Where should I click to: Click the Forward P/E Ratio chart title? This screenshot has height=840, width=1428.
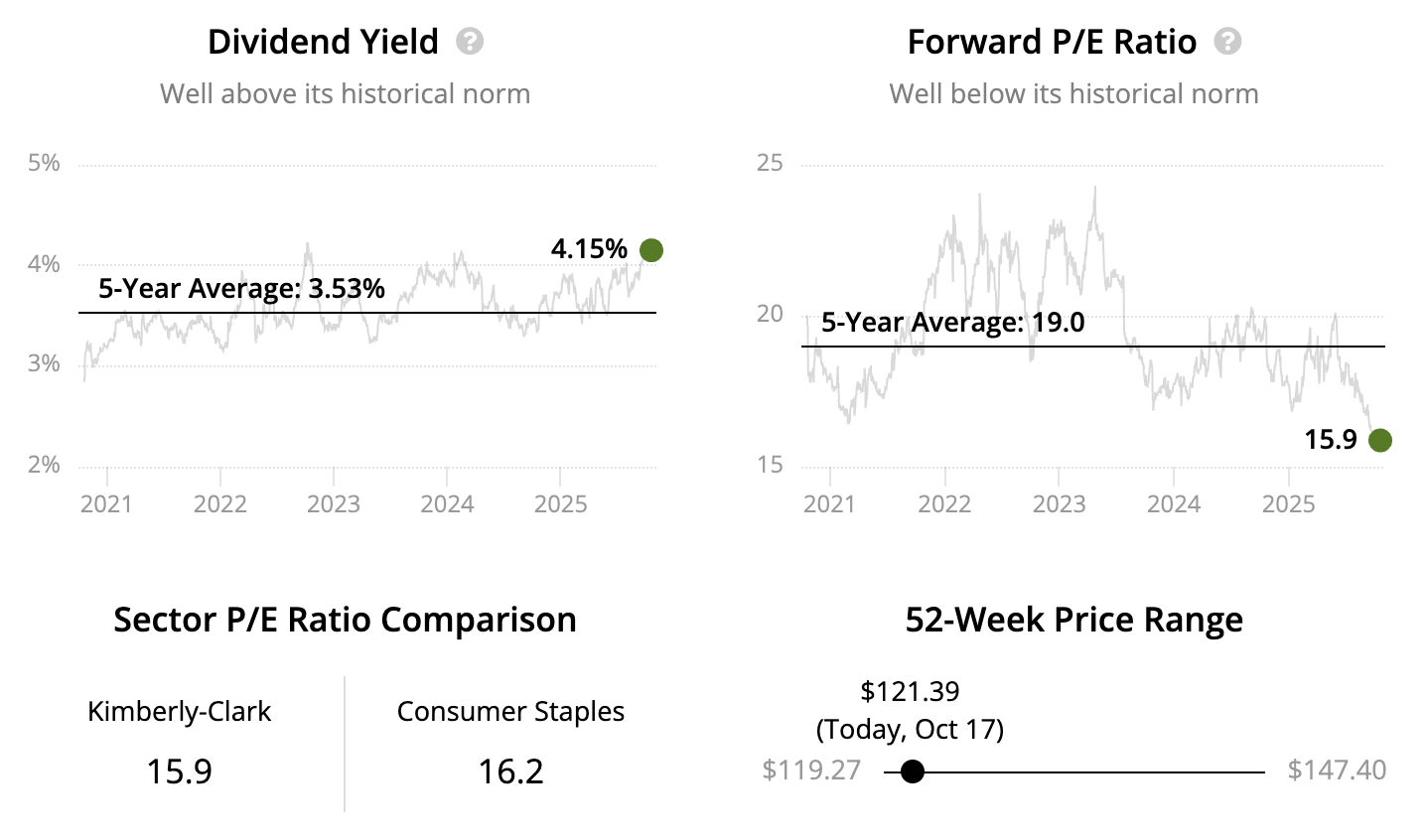tap(1052, 42)
